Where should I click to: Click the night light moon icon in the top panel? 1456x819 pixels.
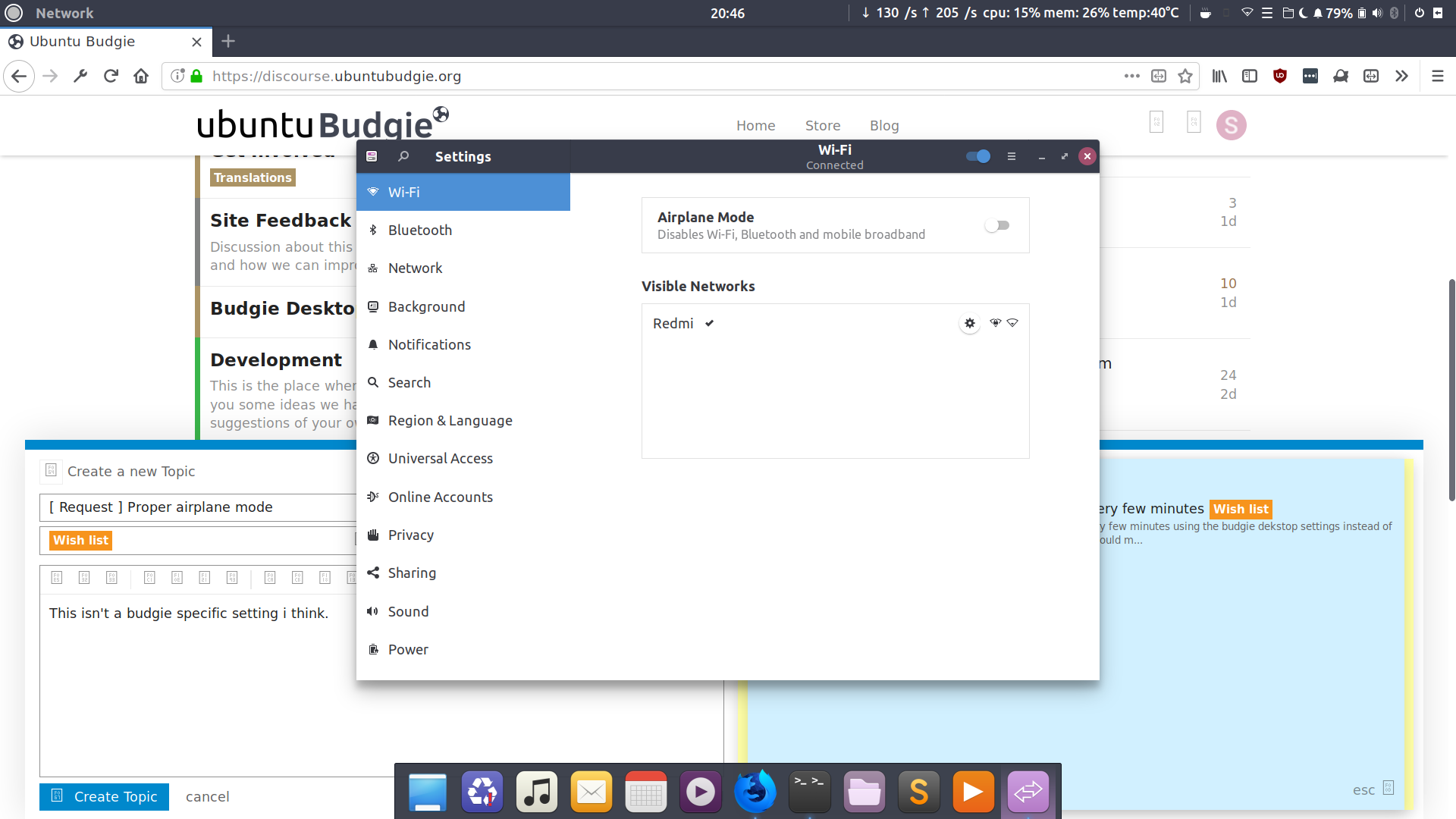[1303, 13]
